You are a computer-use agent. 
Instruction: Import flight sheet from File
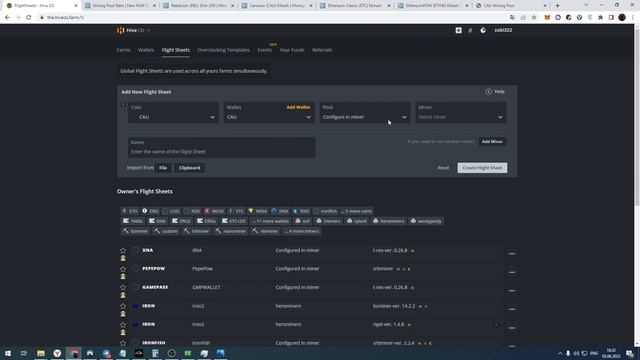pyautogui.click(x=163, y=168)
